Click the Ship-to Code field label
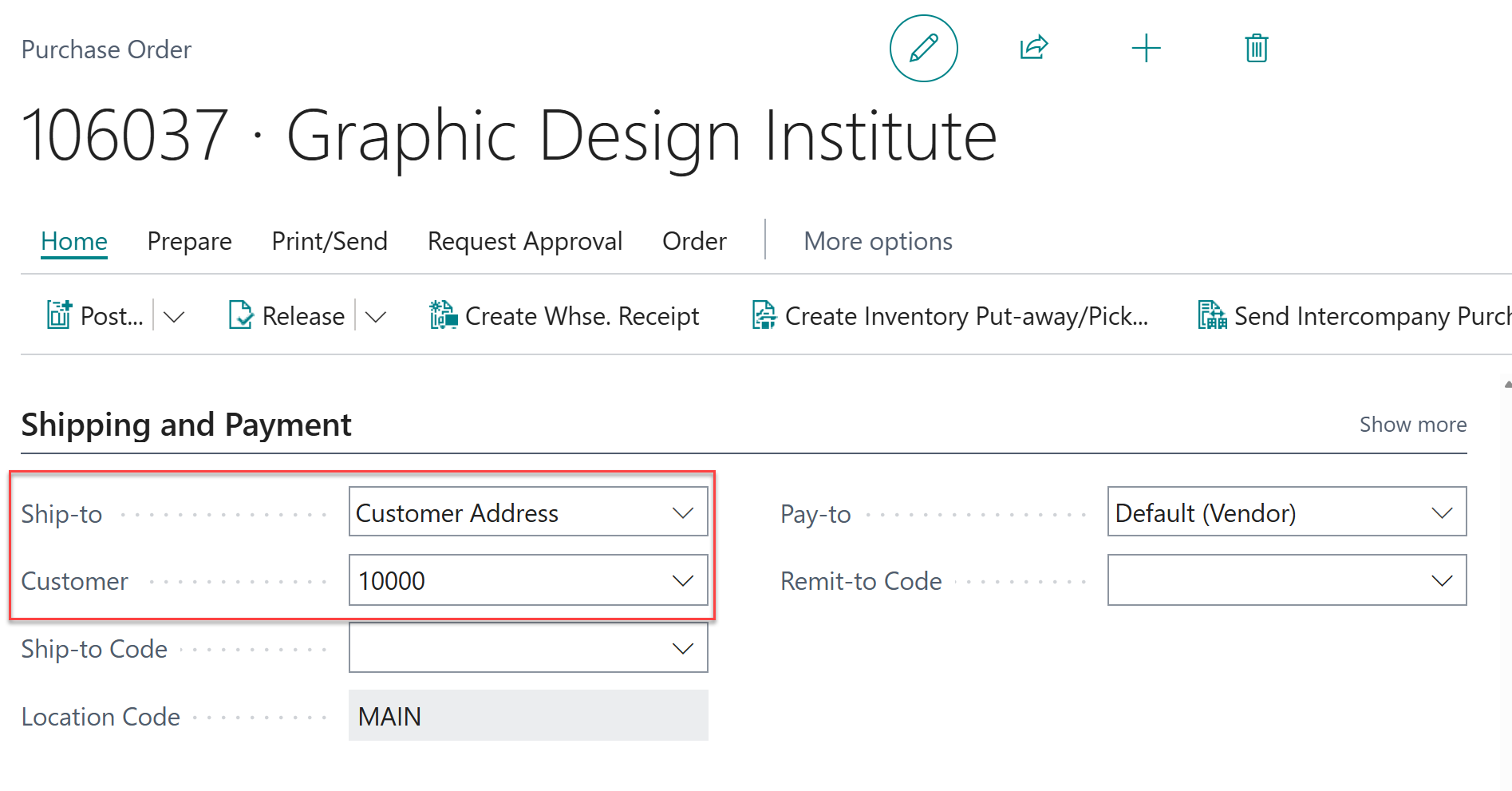This screenshot has height=791, width=1512. pos(94,649)
